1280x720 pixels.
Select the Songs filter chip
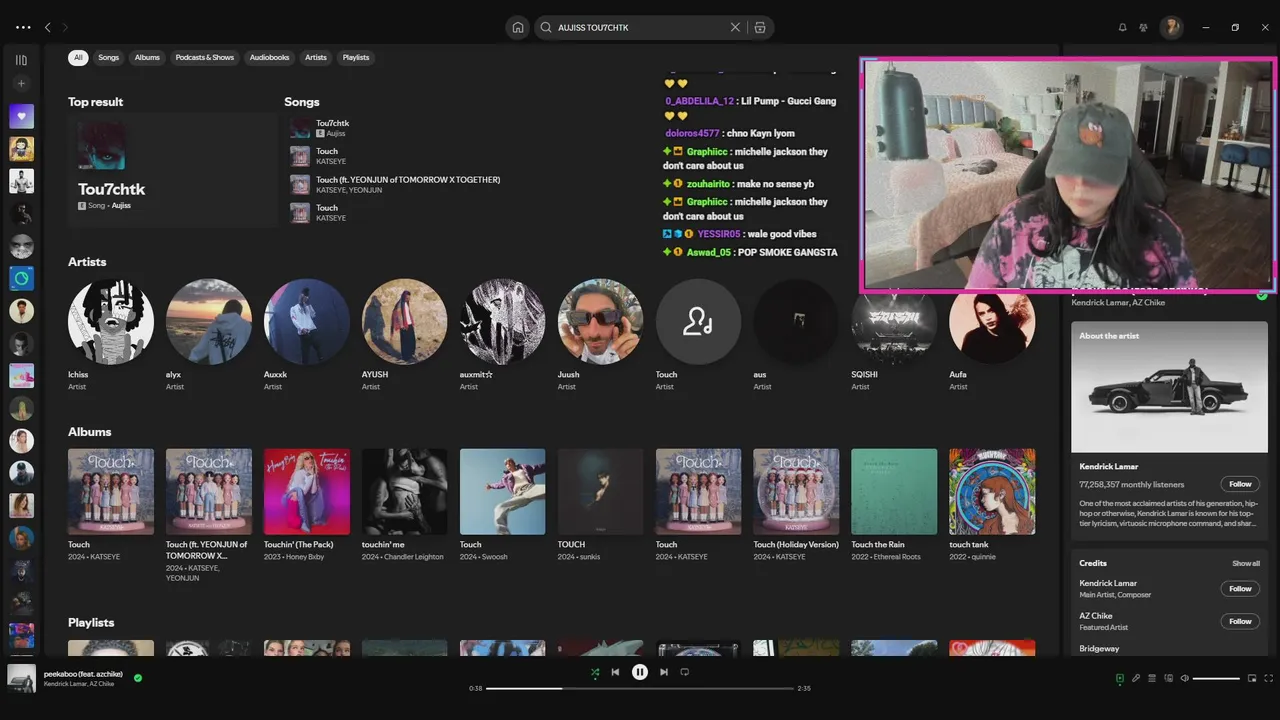click(108, 57)
